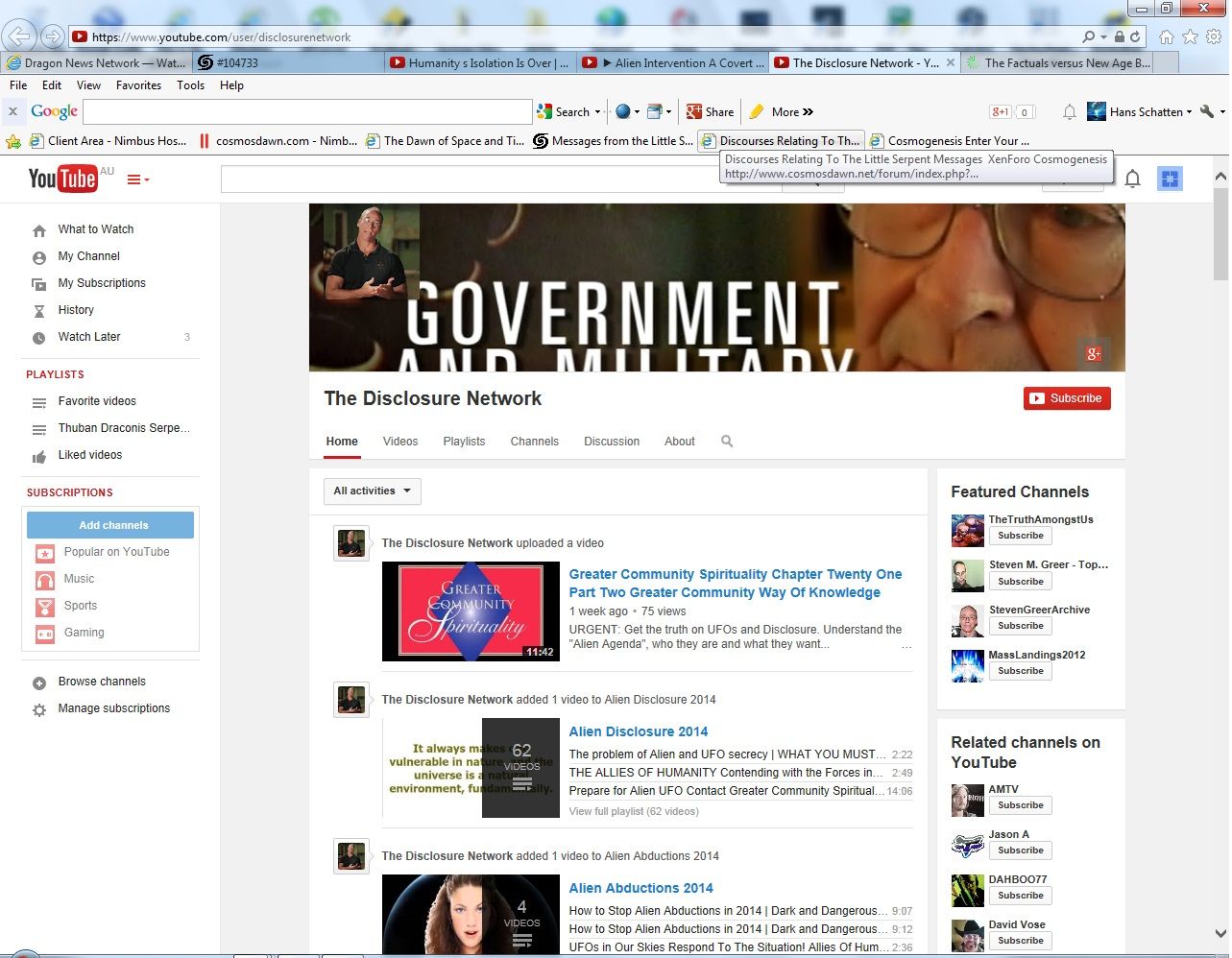Open IE Home icon

(x=1166, y=36)
